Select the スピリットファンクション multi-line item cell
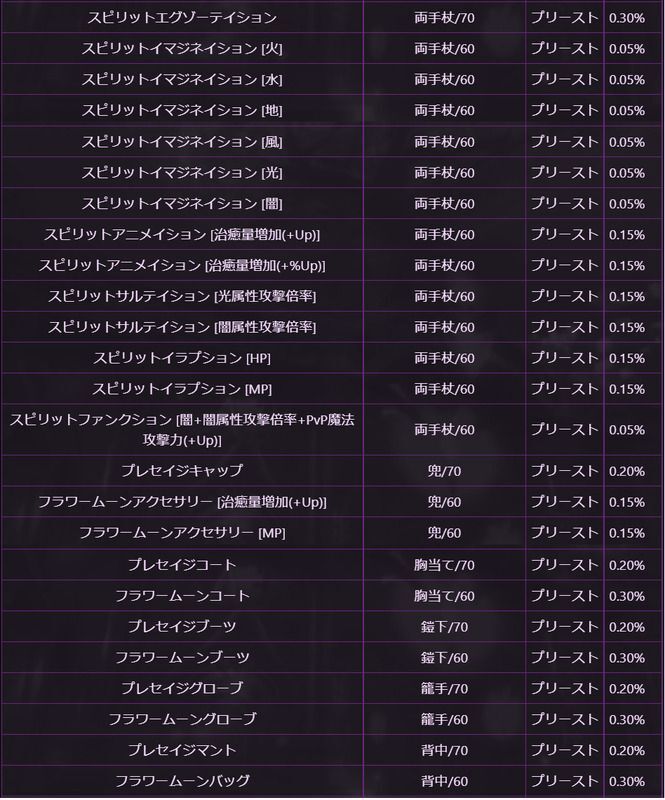 point(181,430)
